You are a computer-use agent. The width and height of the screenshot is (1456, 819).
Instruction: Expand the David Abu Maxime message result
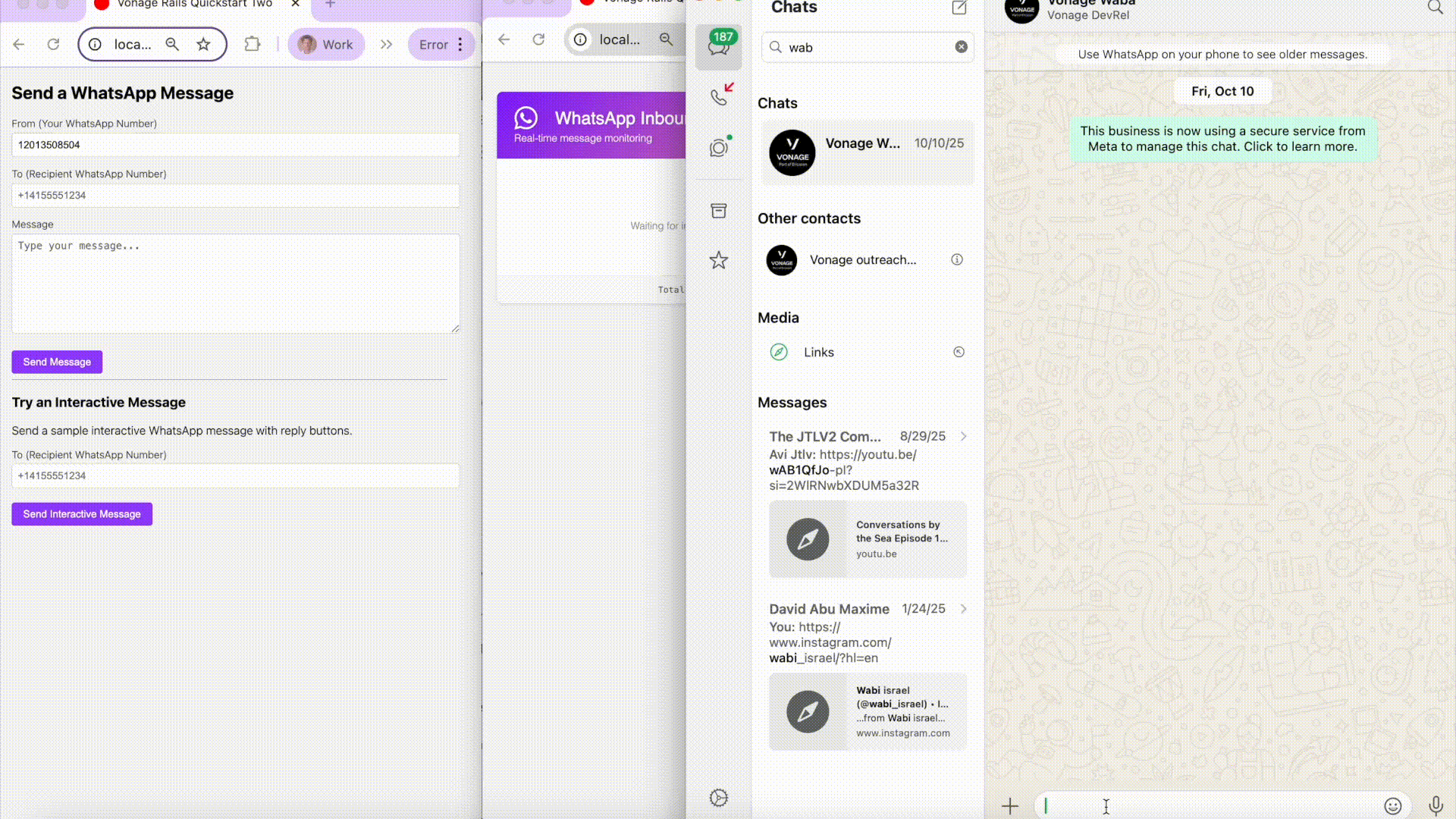click(x=964, y=609)
